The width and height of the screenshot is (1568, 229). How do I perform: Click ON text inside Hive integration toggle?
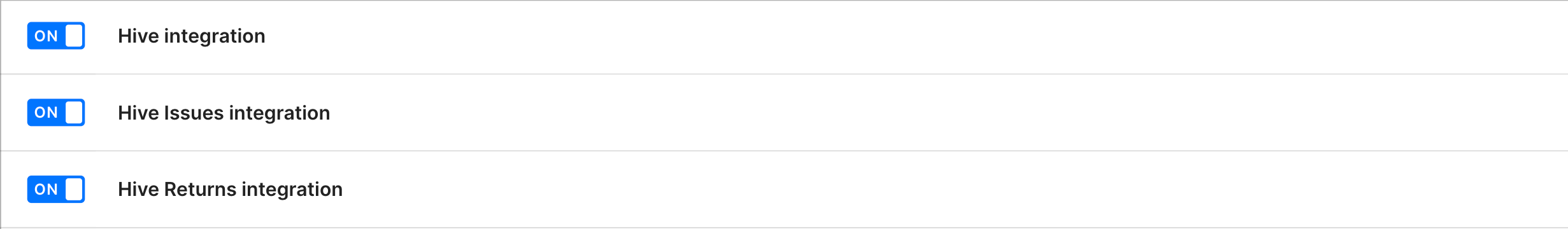click(46, 36)
